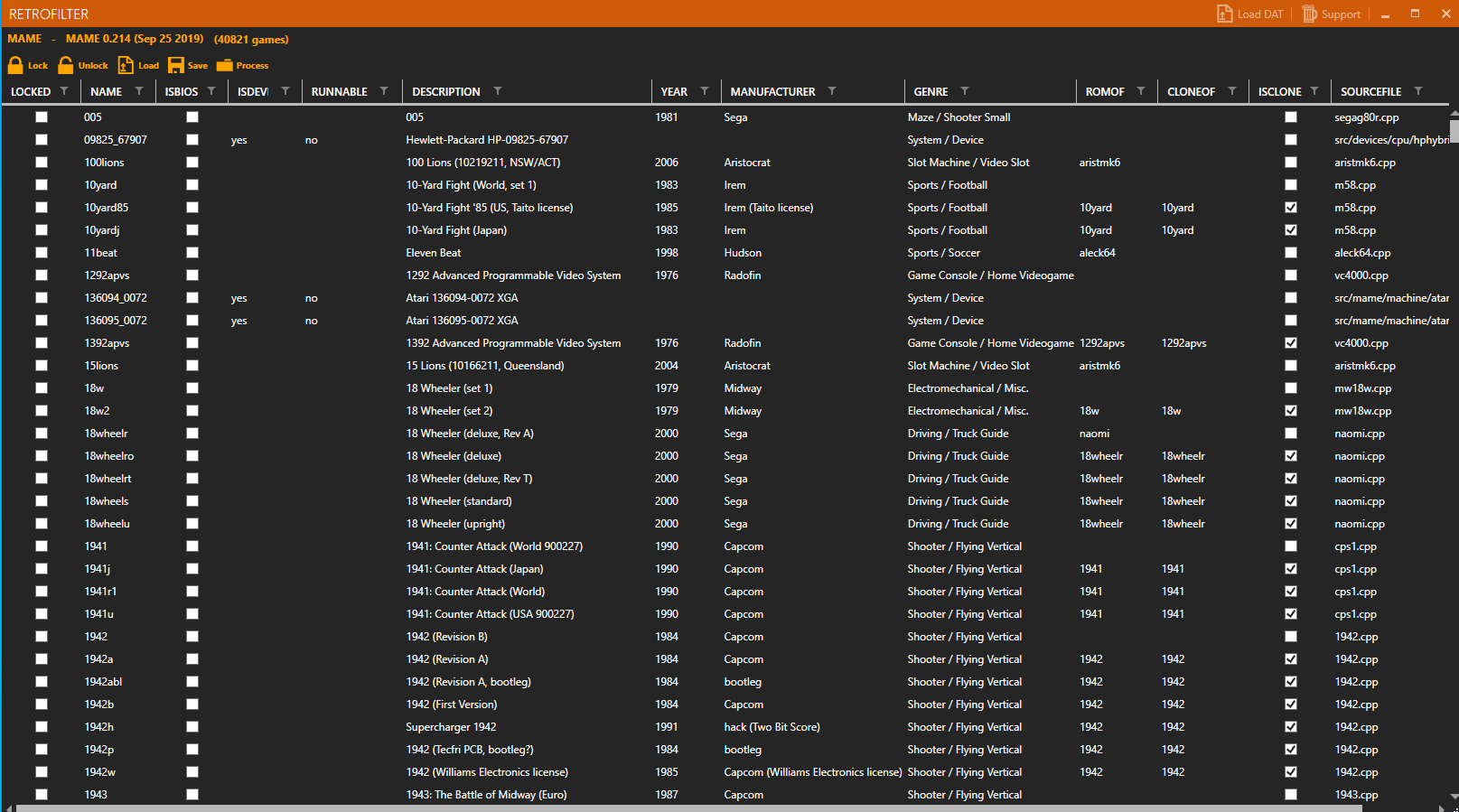The width and height of the screenshot is (1459, 812).
Task: Click the horizontal scrollbar at bottom
Action: [x=688, y=807]
